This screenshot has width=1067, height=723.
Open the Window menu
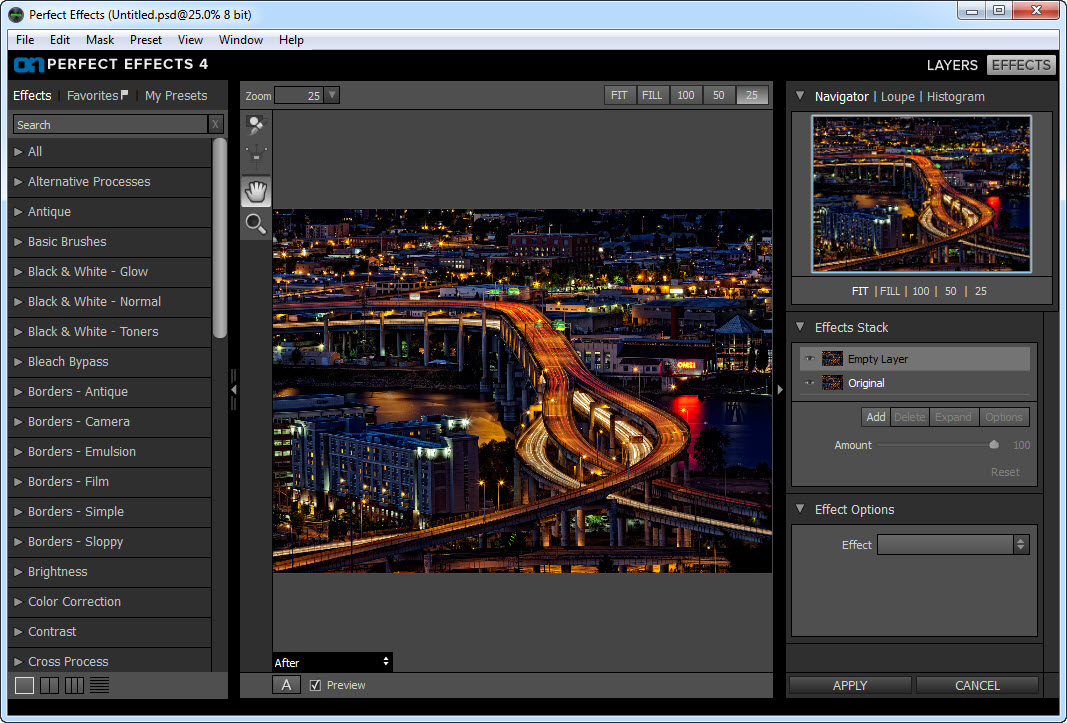pyautogui.click(x=241, y=39)
